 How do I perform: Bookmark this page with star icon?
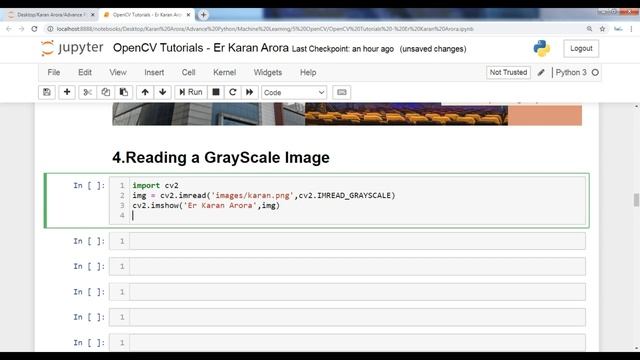tap(602, 29)
